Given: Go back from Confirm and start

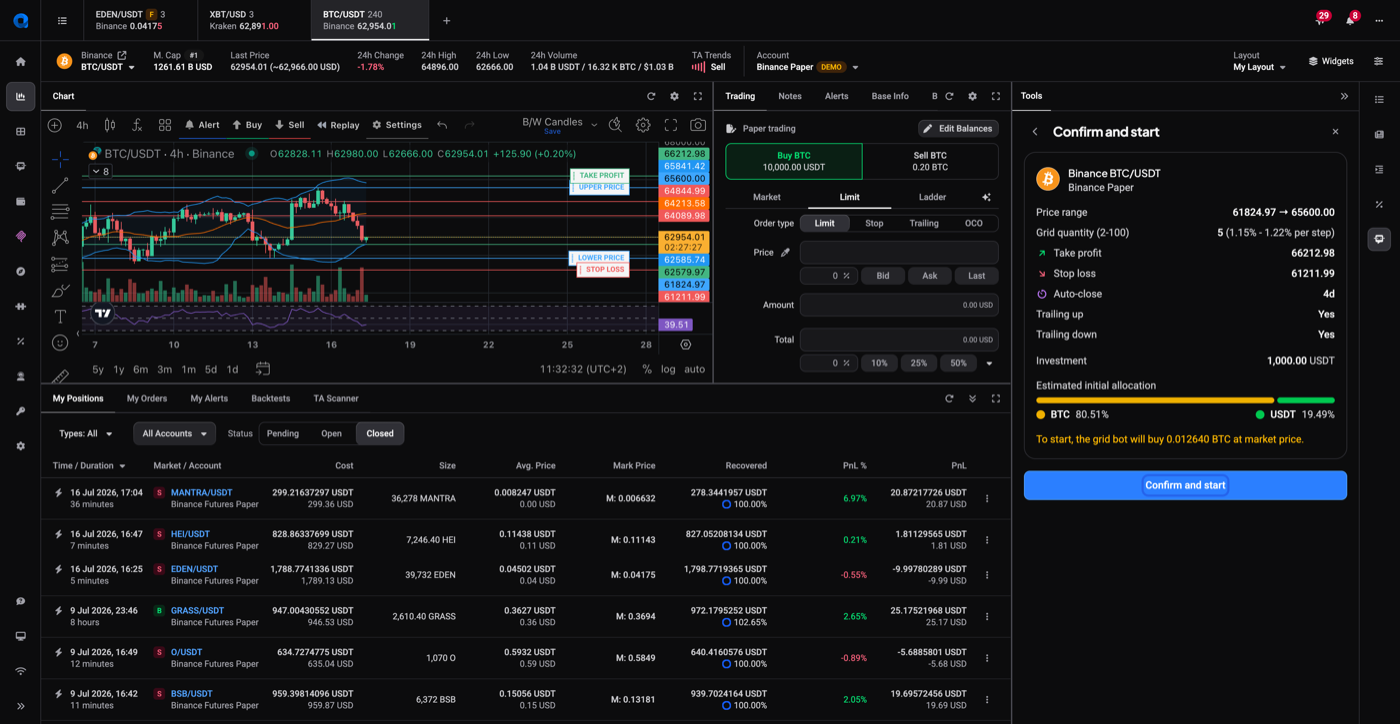Looking at the screenshot, I should (1035, 132).
